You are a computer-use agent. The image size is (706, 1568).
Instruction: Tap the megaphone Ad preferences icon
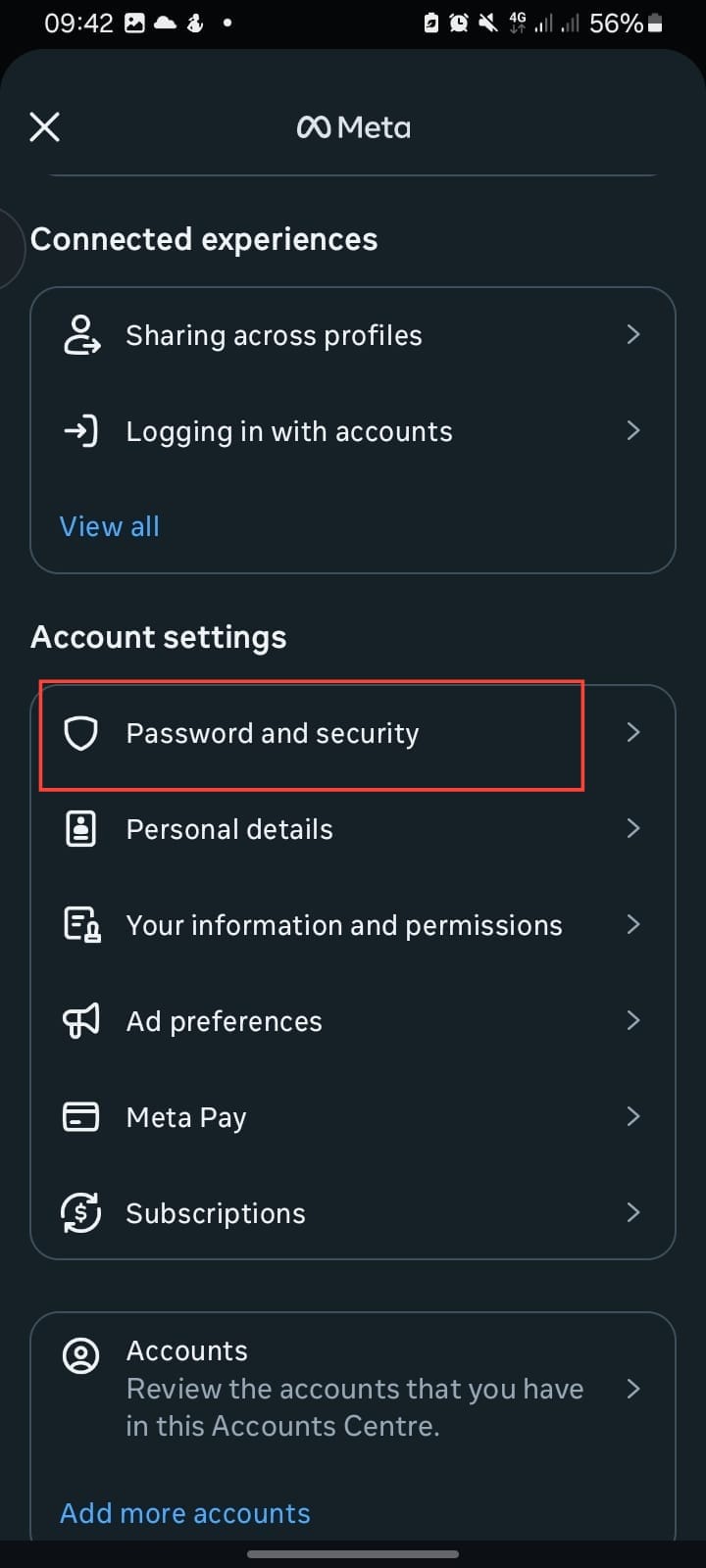[x=80, y=1021]
